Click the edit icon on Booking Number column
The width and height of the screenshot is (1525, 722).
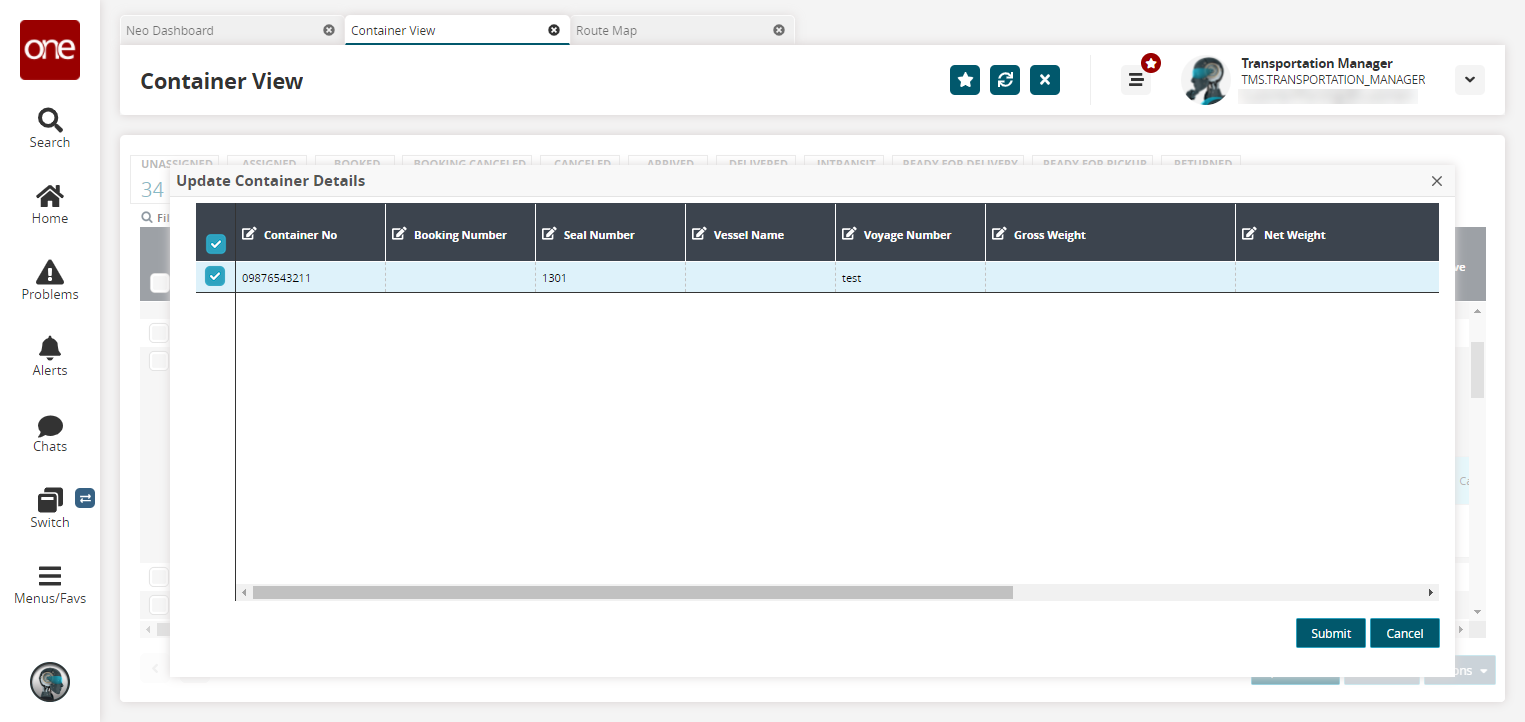[399, 234]
